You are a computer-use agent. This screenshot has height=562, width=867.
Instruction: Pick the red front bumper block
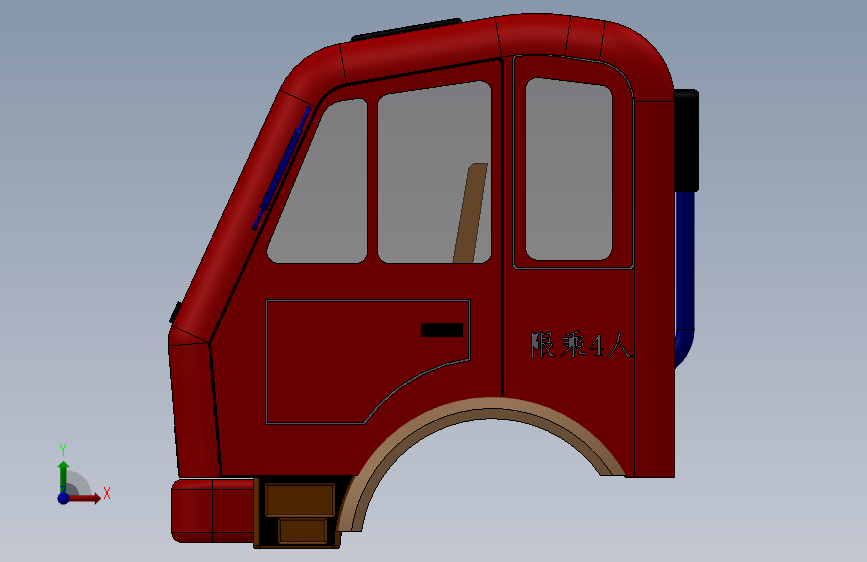tap(212, 511)
